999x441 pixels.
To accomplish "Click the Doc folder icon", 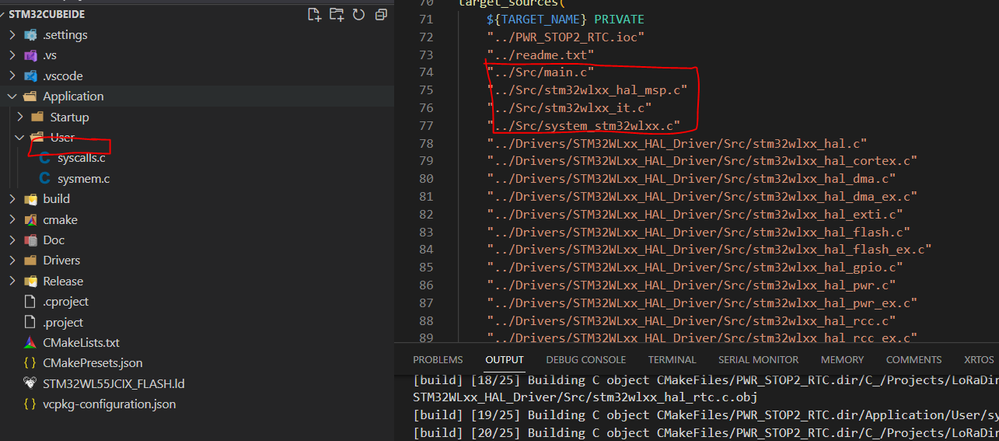I will coord(30,240).
